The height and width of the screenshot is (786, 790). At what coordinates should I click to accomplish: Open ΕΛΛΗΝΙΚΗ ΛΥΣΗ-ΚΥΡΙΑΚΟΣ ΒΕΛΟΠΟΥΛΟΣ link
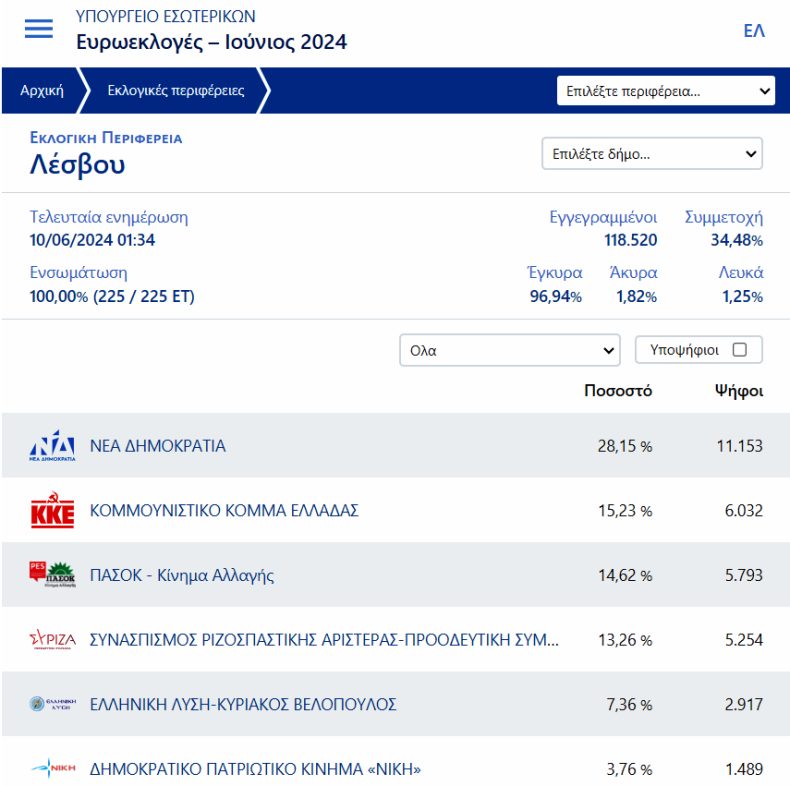coord(243,704)
